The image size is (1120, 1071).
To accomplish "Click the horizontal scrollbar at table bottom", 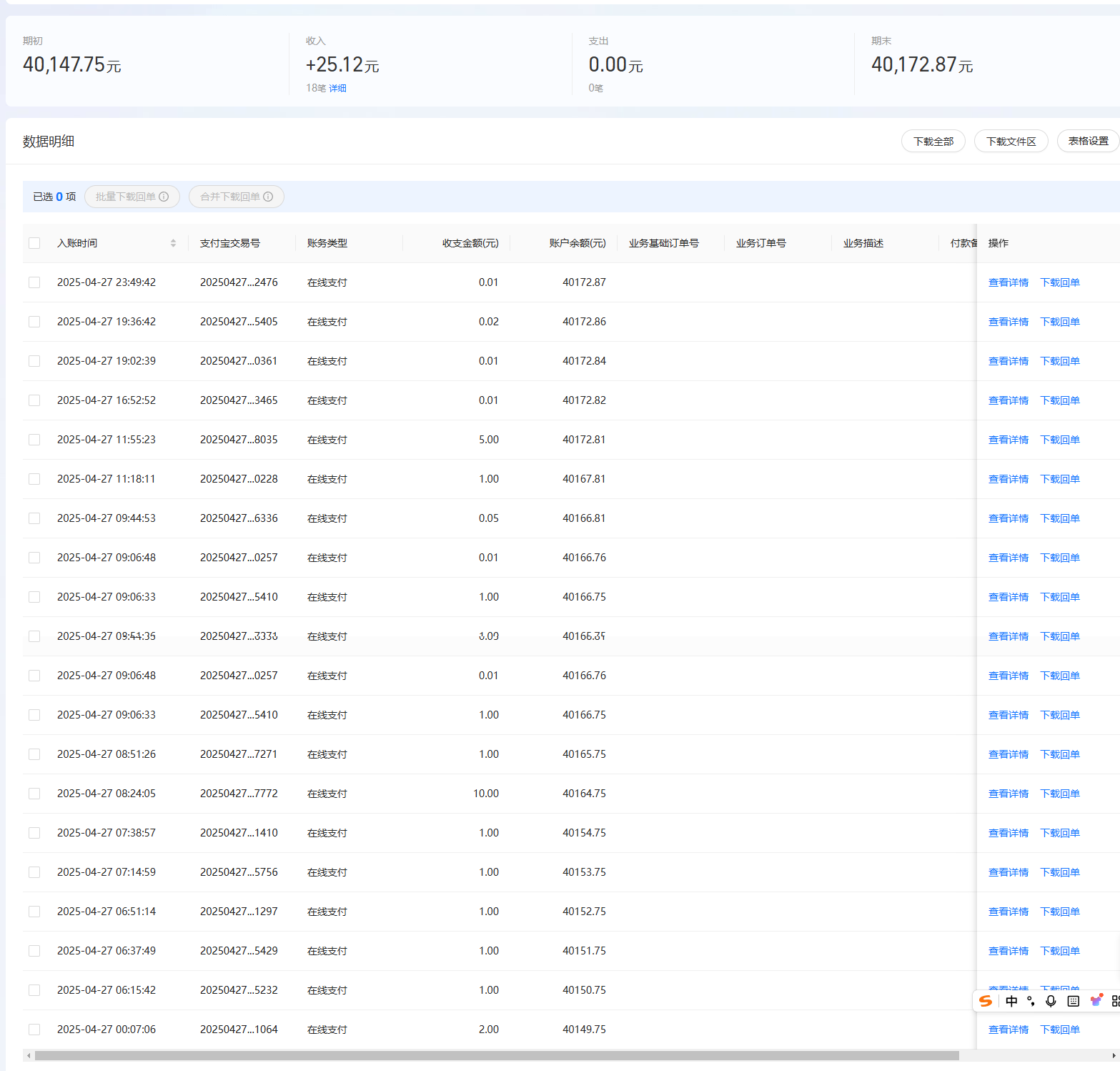I will point(497,1055).
